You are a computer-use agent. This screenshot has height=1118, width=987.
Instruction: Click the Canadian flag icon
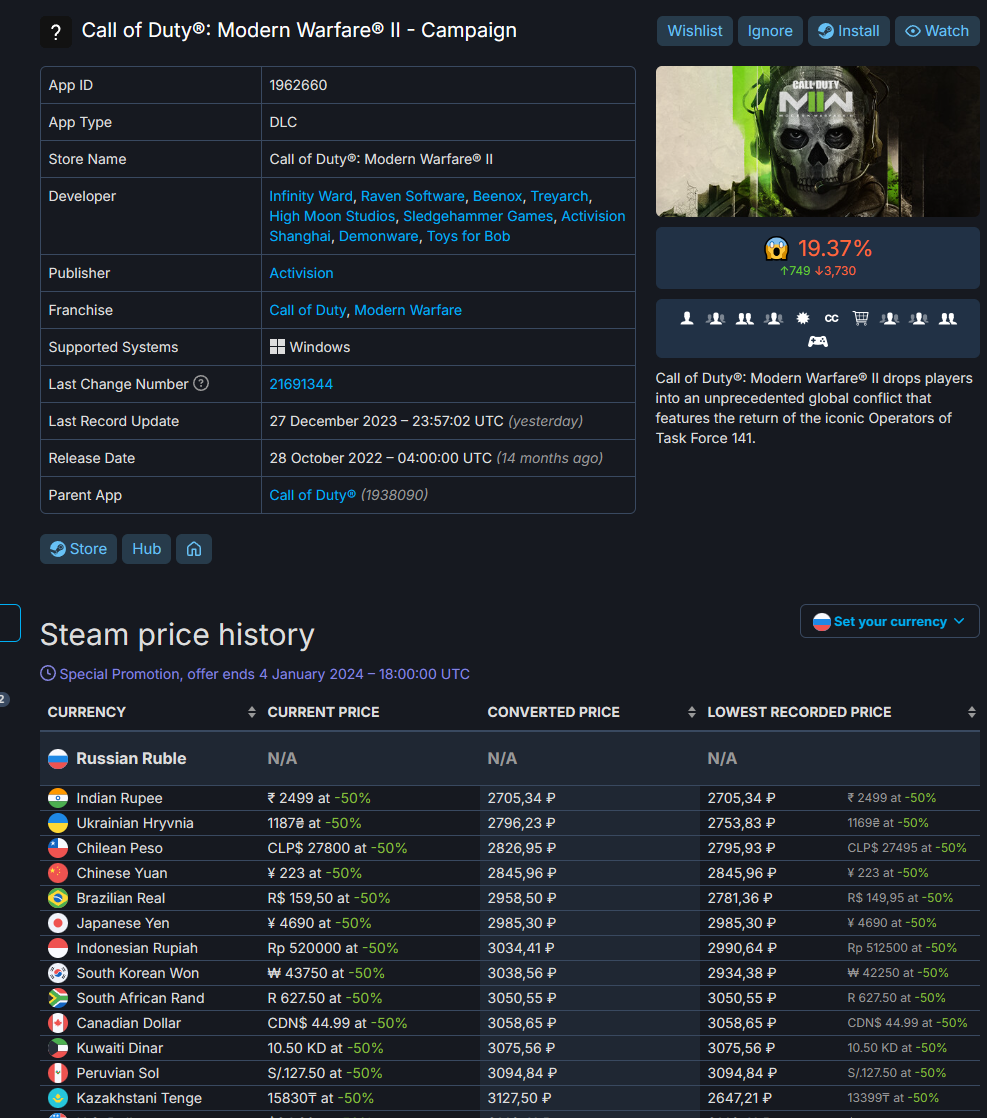[x=58, y=1022]
